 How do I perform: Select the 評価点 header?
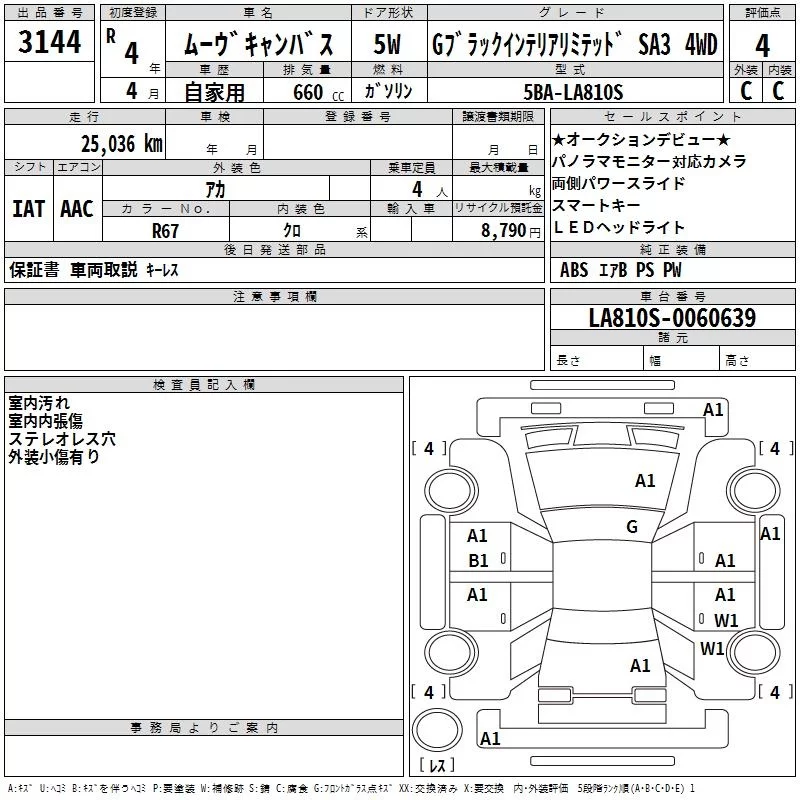[x=763, y=12]
